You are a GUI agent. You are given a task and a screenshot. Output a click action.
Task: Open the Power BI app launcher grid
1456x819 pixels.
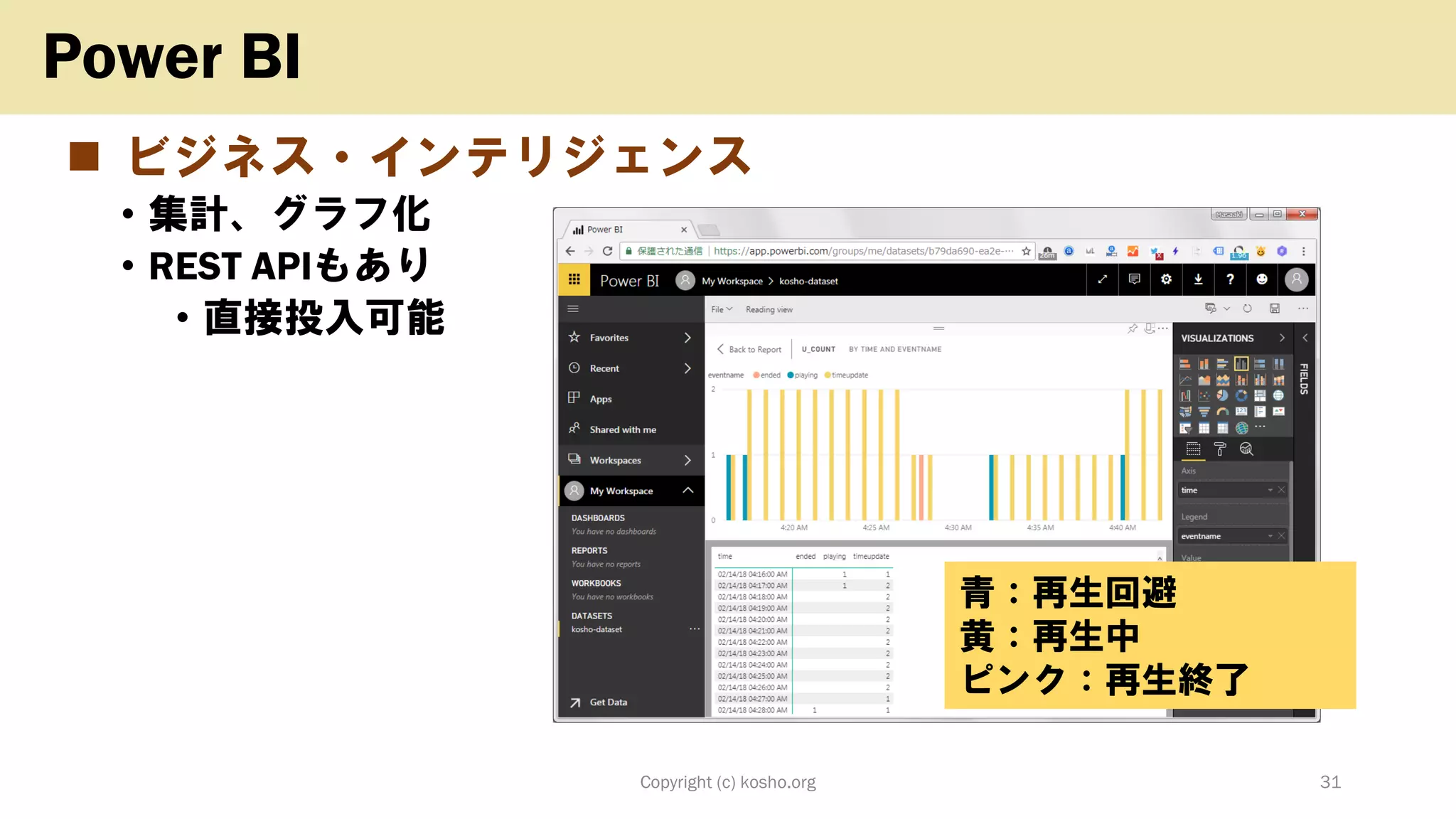tap(574, 280)
